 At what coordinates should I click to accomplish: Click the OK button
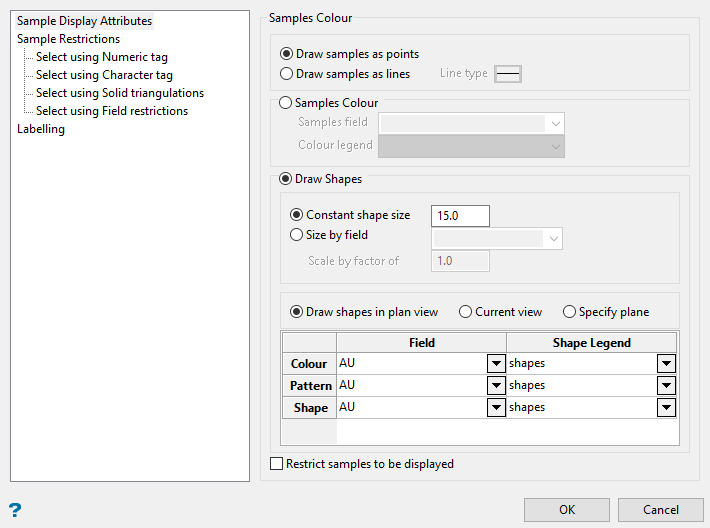tap(567, 510)
